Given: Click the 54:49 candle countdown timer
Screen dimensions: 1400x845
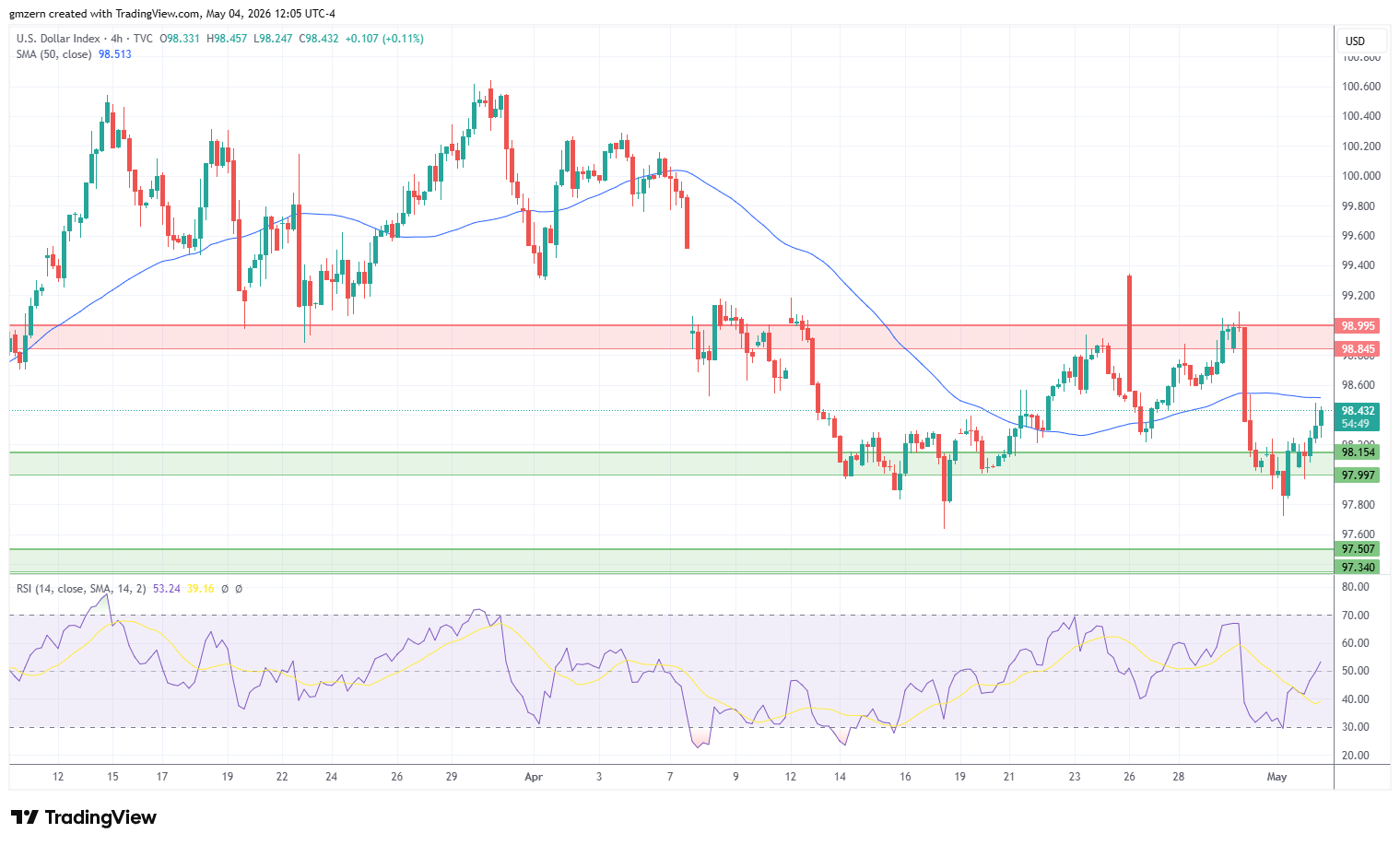Looking at the screenshot, I should tap(1356, 424).
